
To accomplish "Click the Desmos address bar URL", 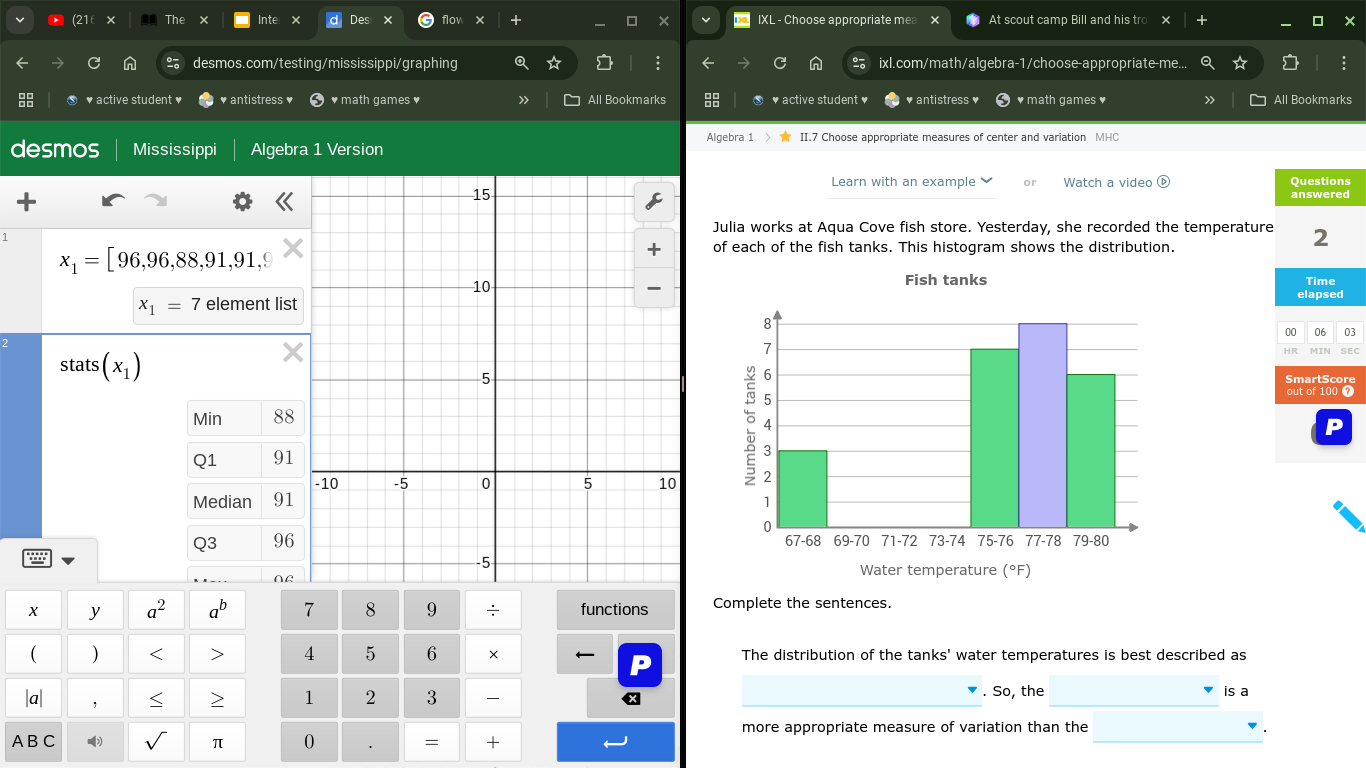I will coord(325,63).
